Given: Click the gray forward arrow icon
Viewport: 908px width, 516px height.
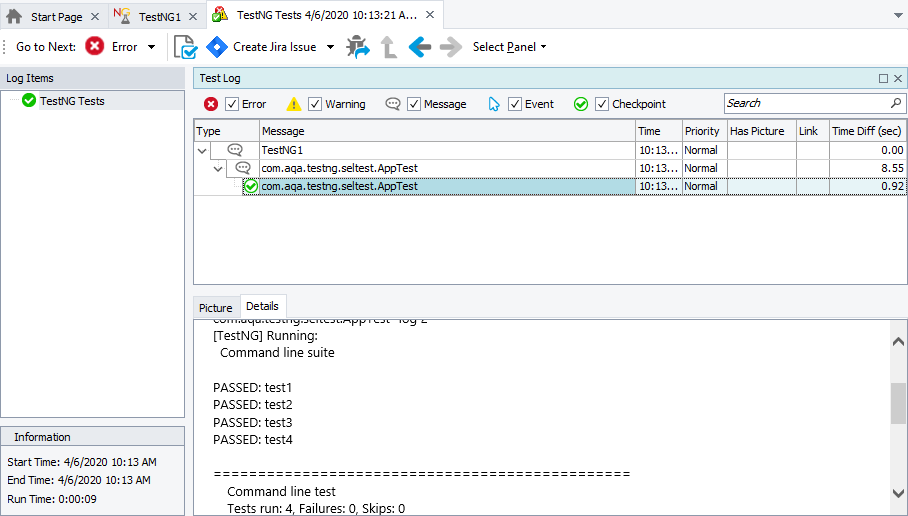Looking at the screenshot, I should [451, 47].
